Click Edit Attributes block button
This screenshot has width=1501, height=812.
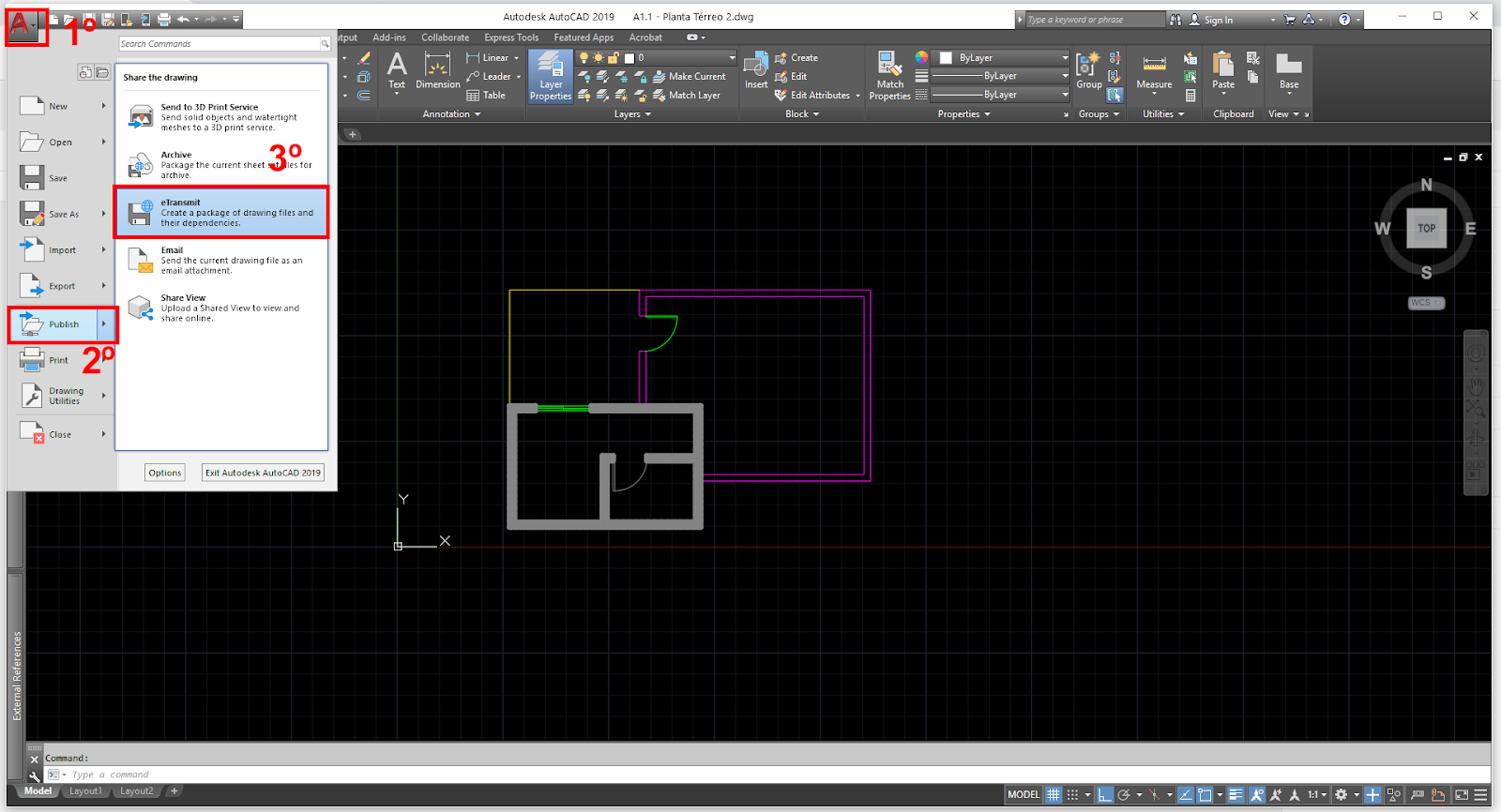point(812,96)
